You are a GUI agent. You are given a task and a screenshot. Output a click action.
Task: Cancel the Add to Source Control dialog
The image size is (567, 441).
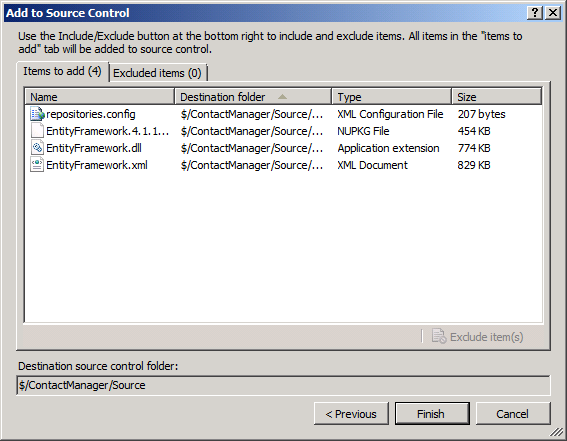pos(513,414)
